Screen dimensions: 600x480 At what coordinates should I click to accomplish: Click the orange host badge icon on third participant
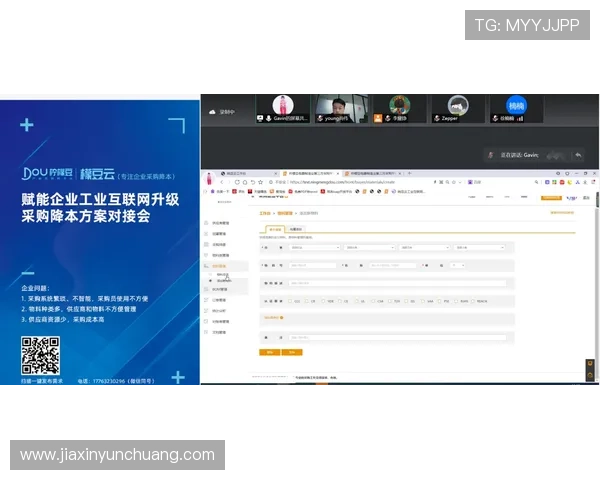(378, 118)
